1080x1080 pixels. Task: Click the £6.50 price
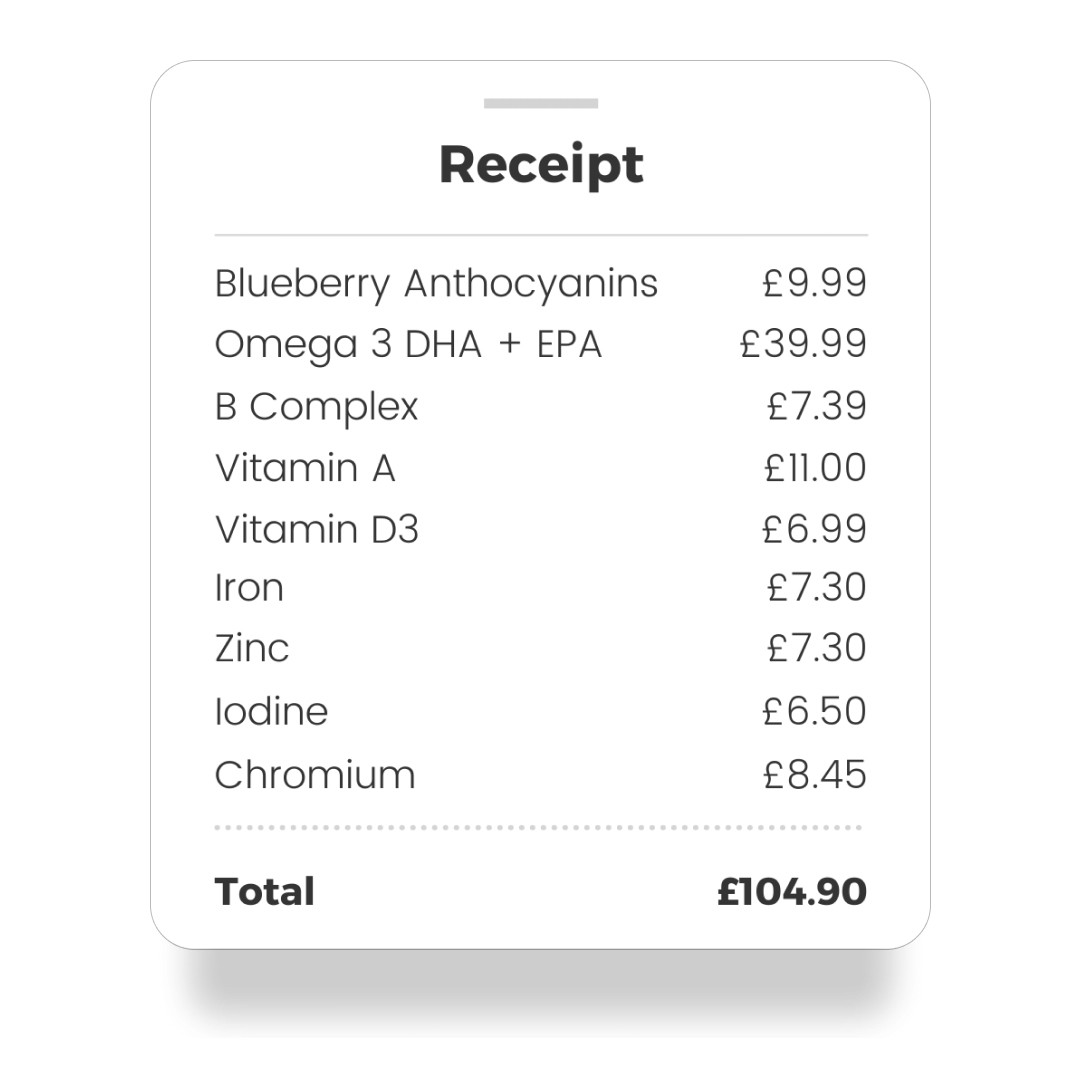click(814, 711)
